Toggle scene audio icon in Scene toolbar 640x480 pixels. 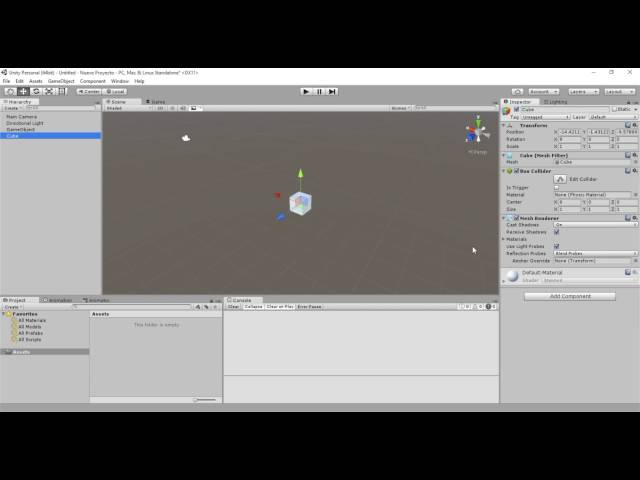[x=182, y=108]
